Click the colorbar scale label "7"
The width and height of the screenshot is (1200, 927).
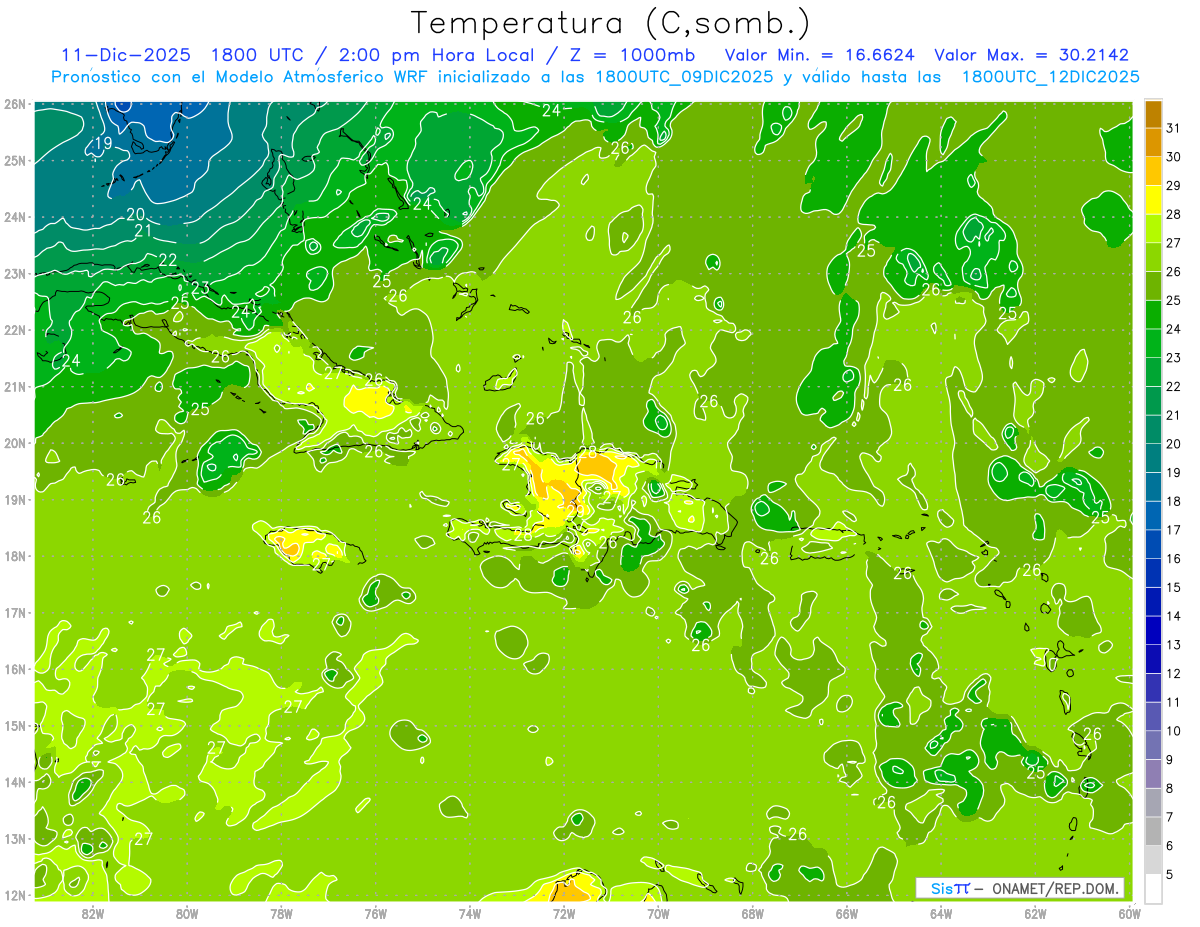pyautogui.click(x=1170, y=817)
